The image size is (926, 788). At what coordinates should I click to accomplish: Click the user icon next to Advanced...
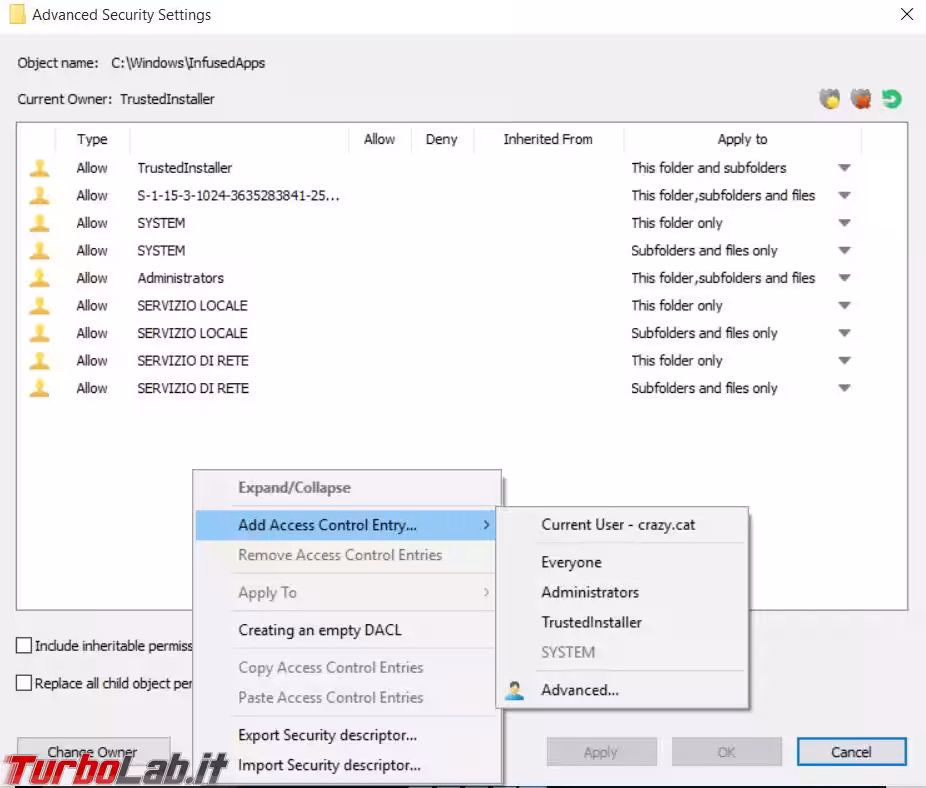515,690
